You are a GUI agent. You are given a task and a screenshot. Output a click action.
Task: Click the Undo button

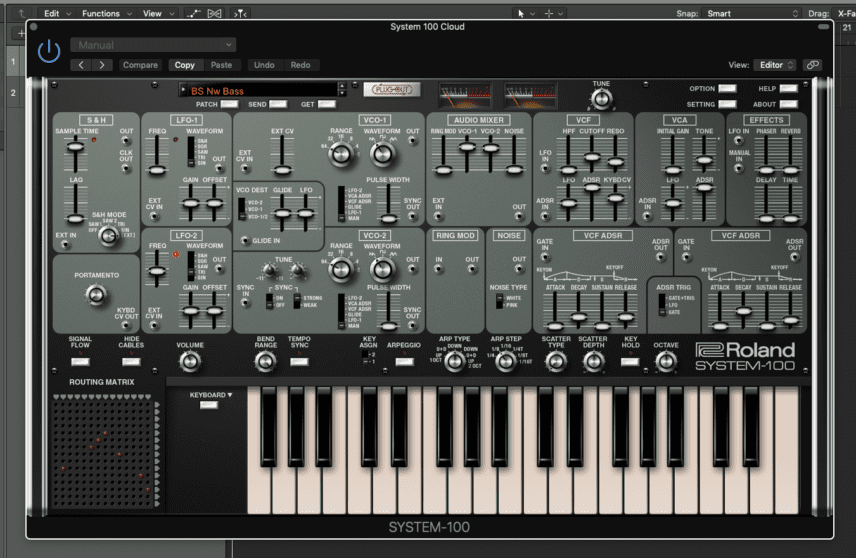pos(264,65)
